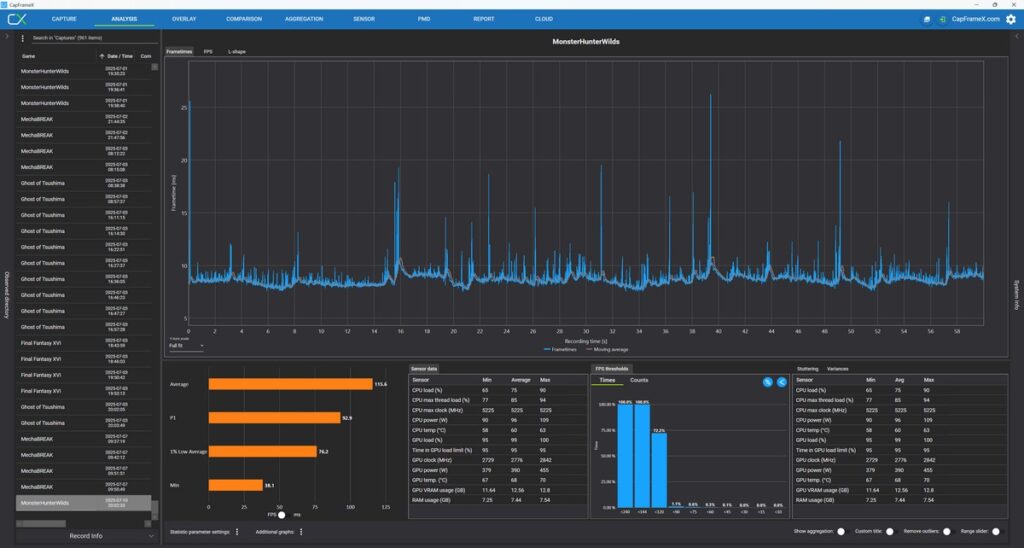Open the Variances tab

pyautogui.click(x=837, y=369)
